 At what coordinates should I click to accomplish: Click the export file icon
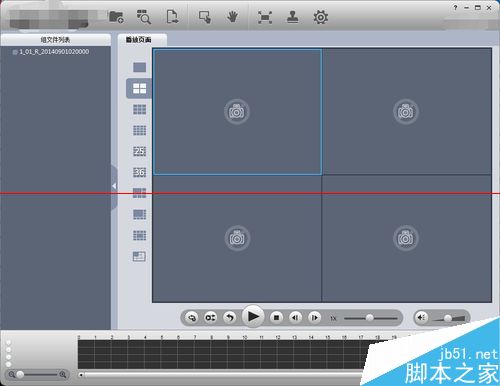tap(172, 17)
